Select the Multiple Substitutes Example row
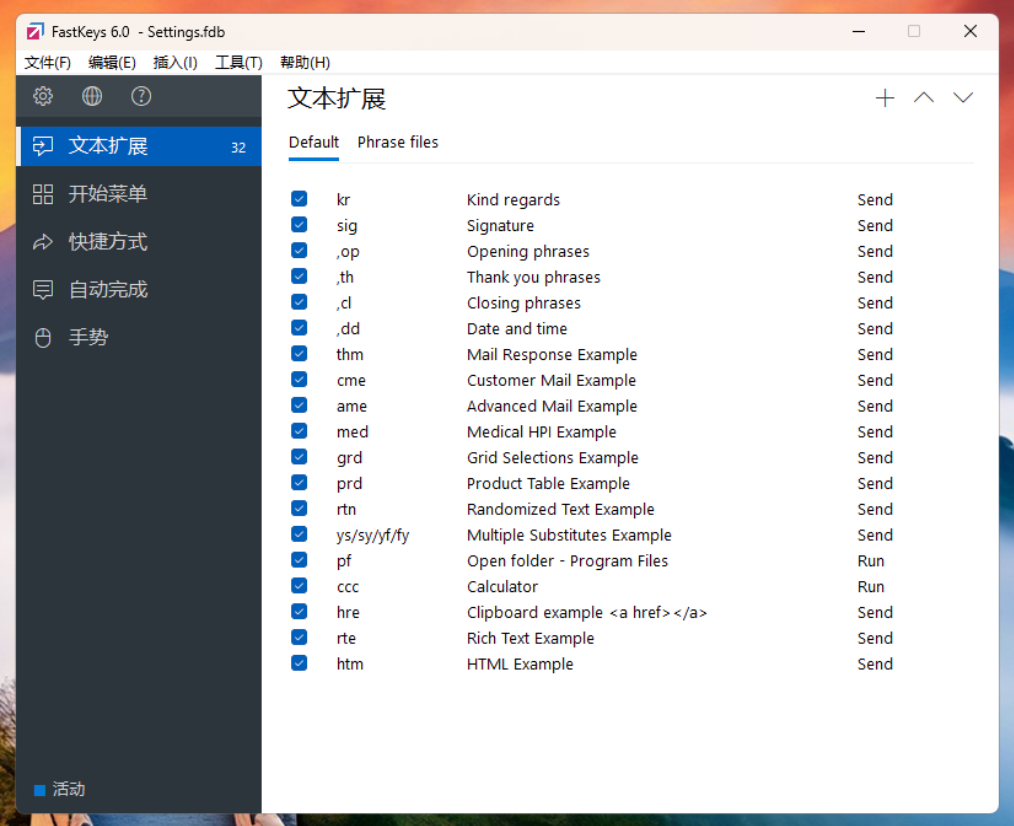 631,536
